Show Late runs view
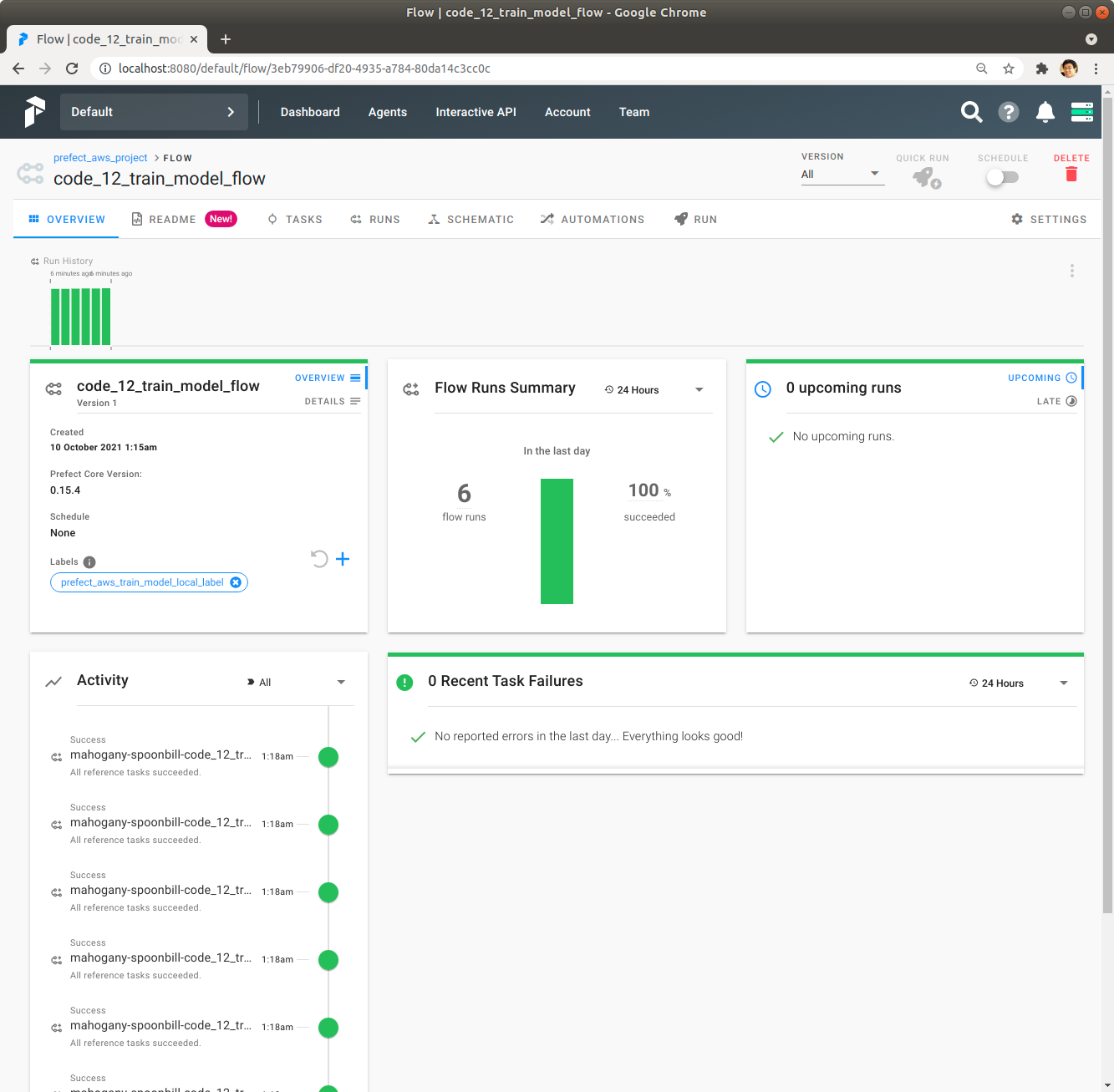Screen dimensions: 1114x1092 1057,401
